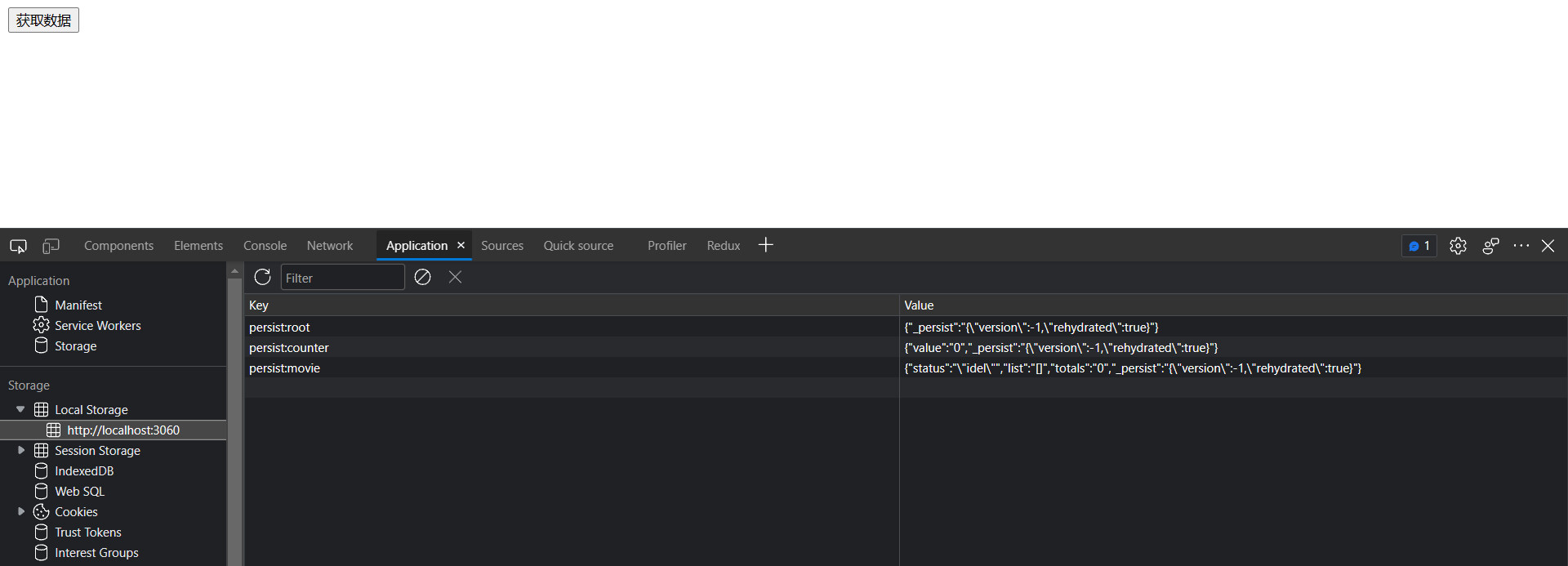
Task: Select the persist:root key row
Action: point(572,327)
